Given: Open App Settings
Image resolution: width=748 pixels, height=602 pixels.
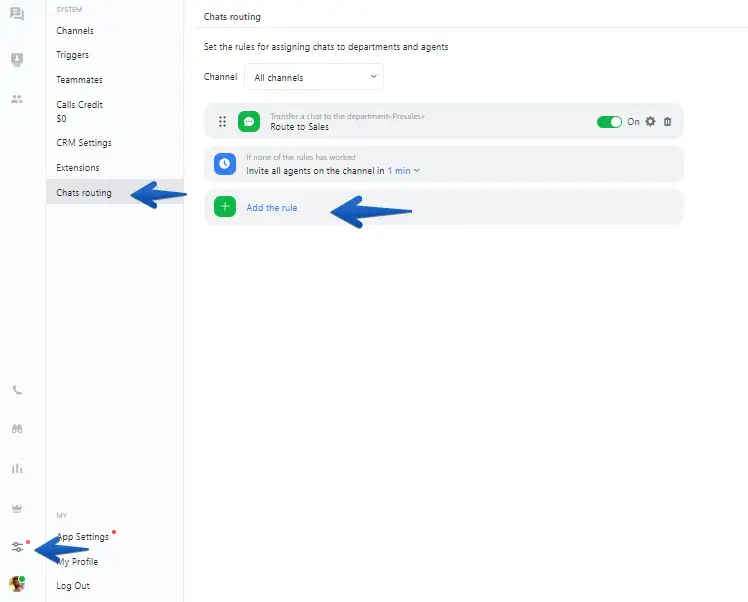Looking at the screenshot, I should click(x=83, y=537).
